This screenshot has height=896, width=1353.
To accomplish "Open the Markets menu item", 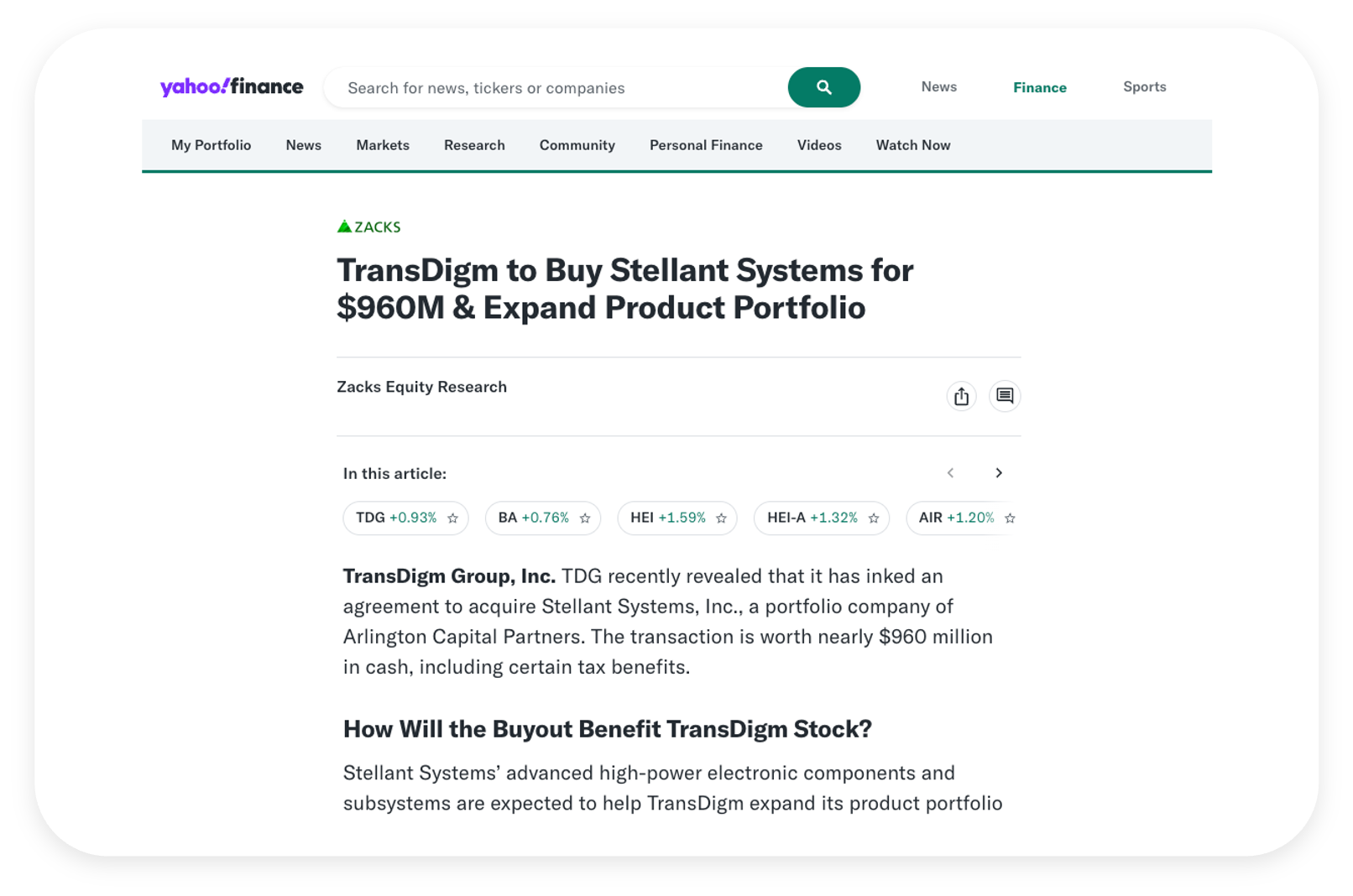I will [383, 145].
